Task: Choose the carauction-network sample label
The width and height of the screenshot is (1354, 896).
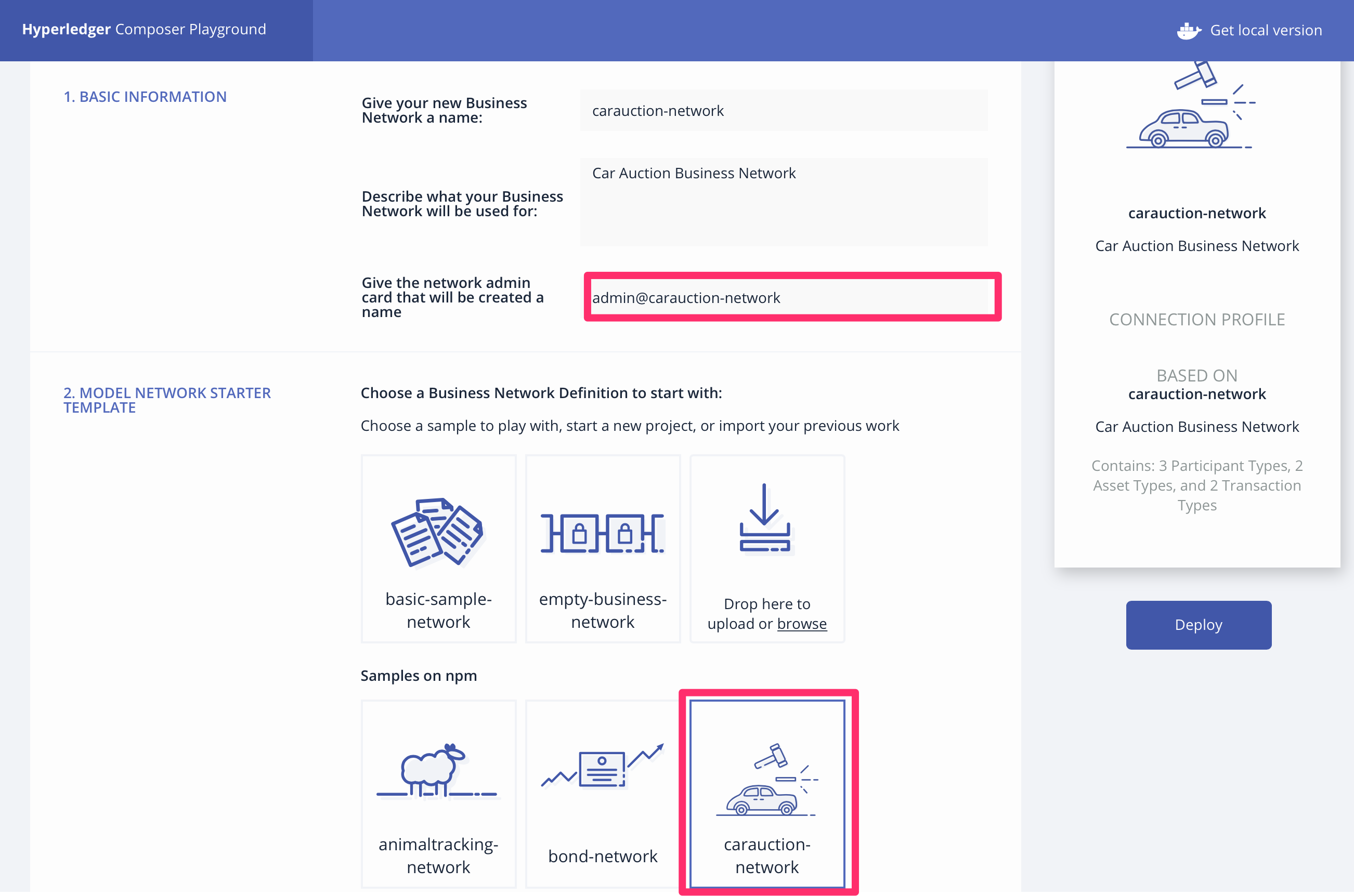Action: point(767,855)
